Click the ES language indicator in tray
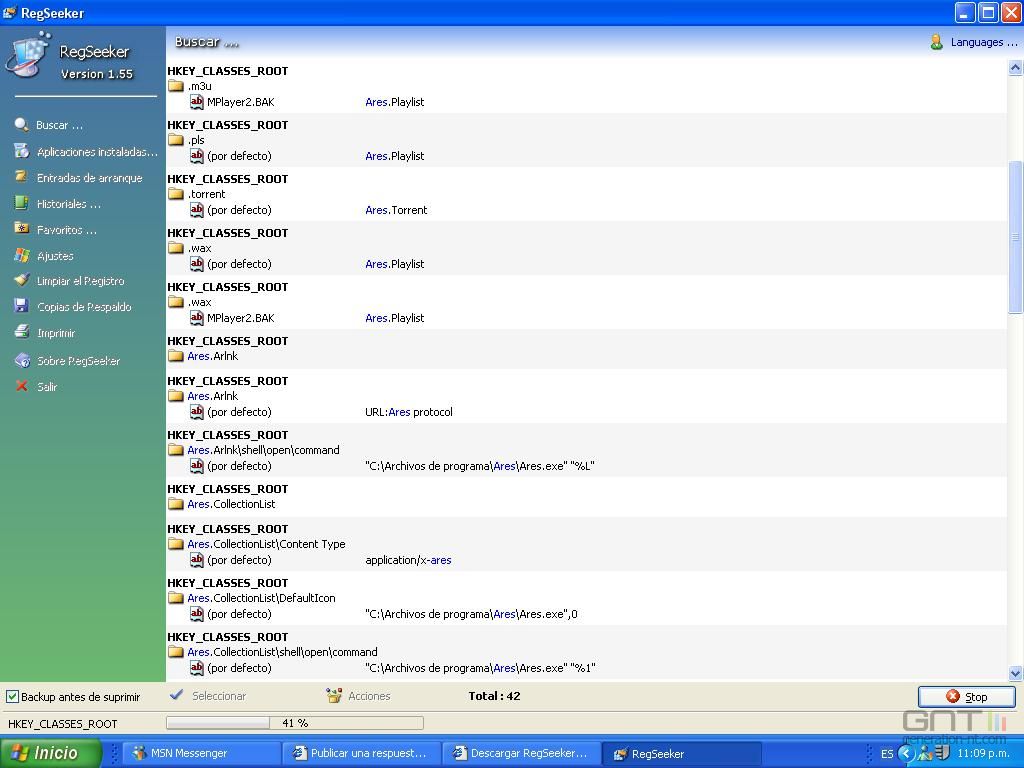1024x768 pixels. click(x=887, y=754)
